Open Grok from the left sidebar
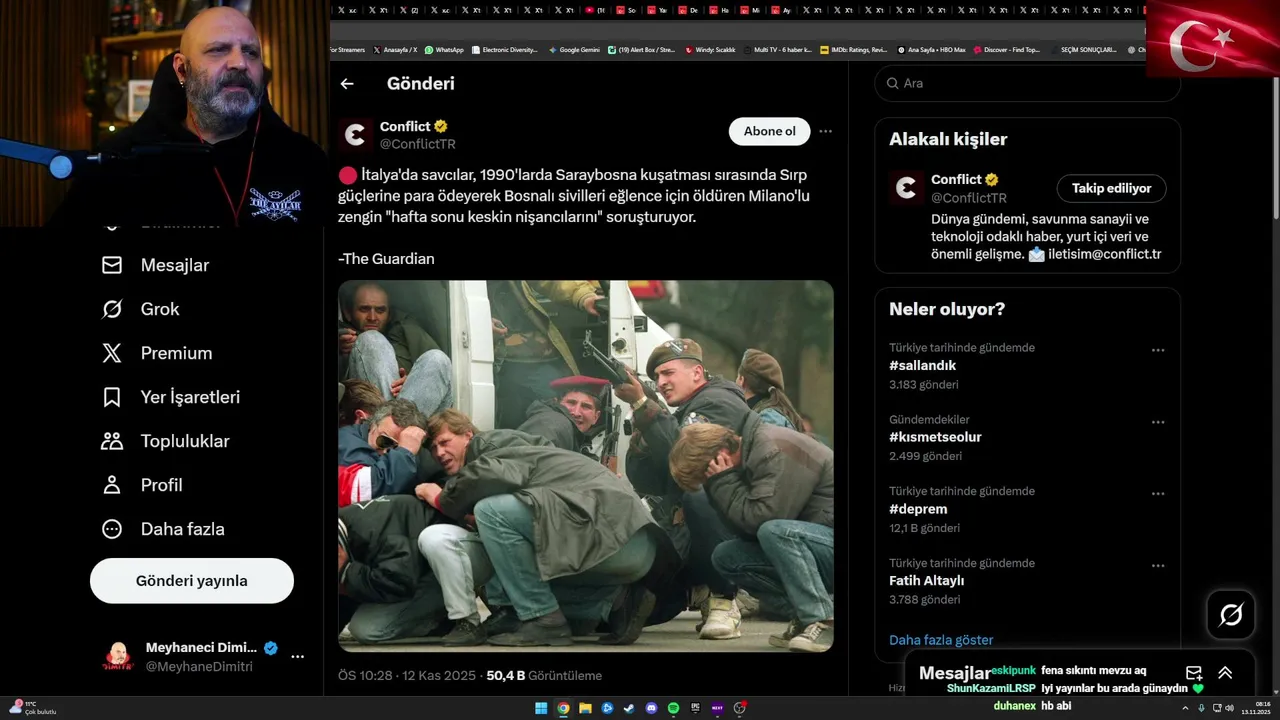 (140, 309)
